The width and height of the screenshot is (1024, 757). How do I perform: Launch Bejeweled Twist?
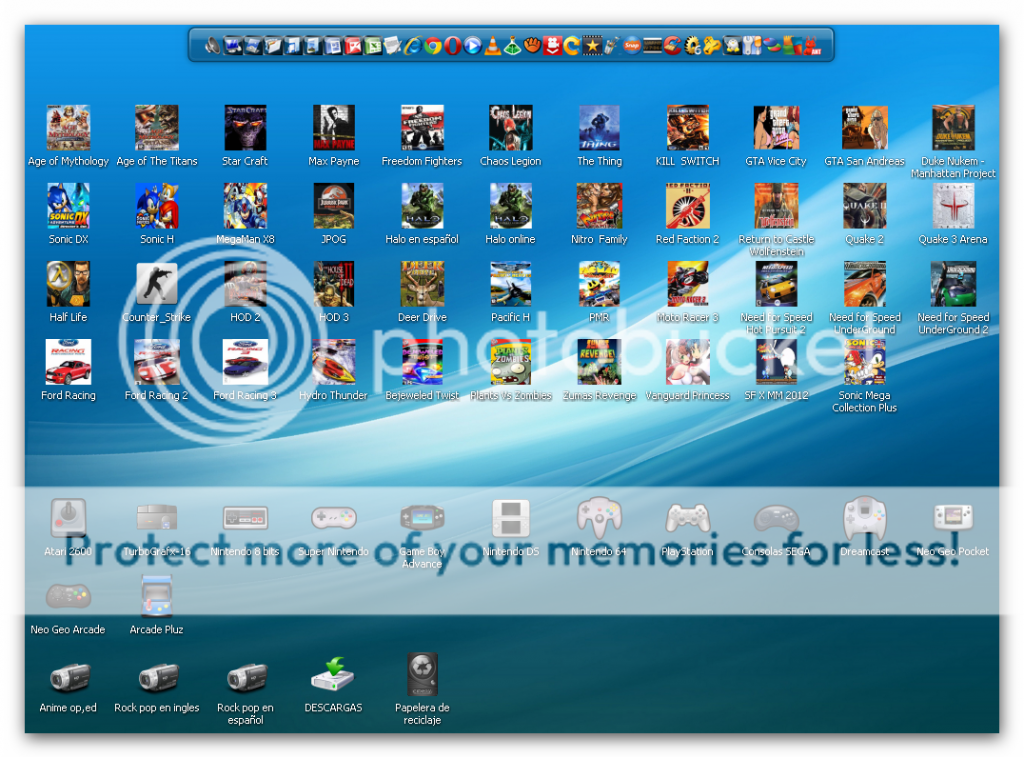pyautogui.click(x=422, y=362)
